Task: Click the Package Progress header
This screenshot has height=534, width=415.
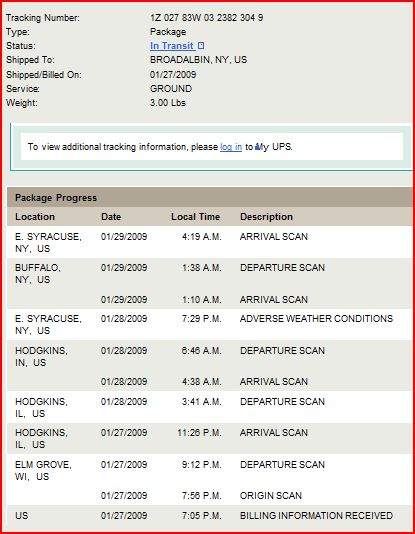Action: pyautogui.click(x=56, y=198)
